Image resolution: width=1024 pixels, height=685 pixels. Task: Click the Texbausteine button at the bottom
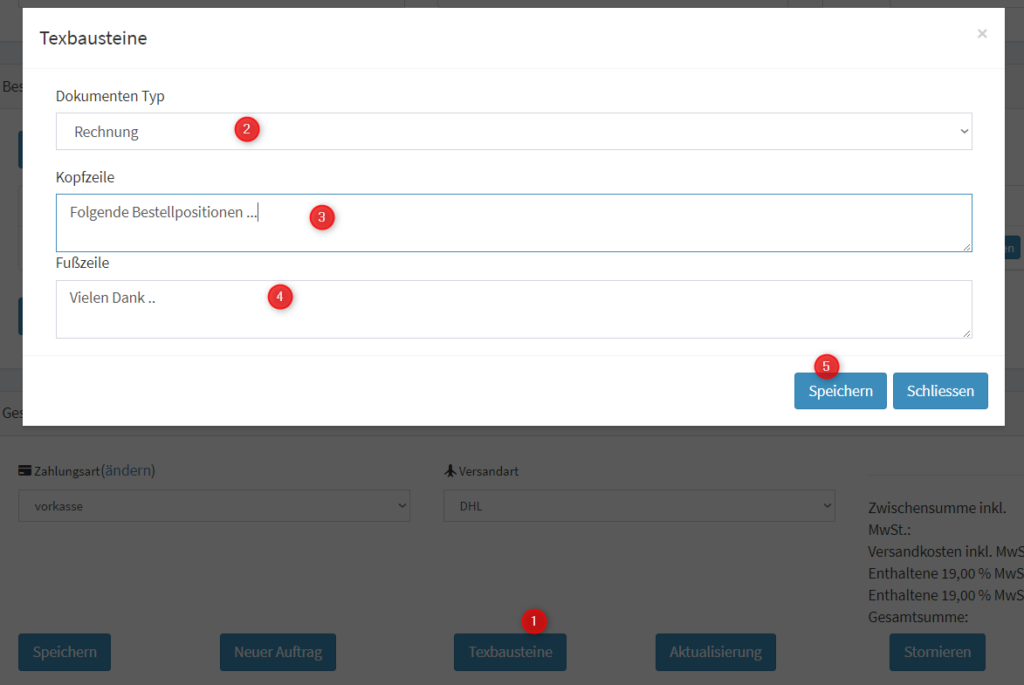(510, 652)
